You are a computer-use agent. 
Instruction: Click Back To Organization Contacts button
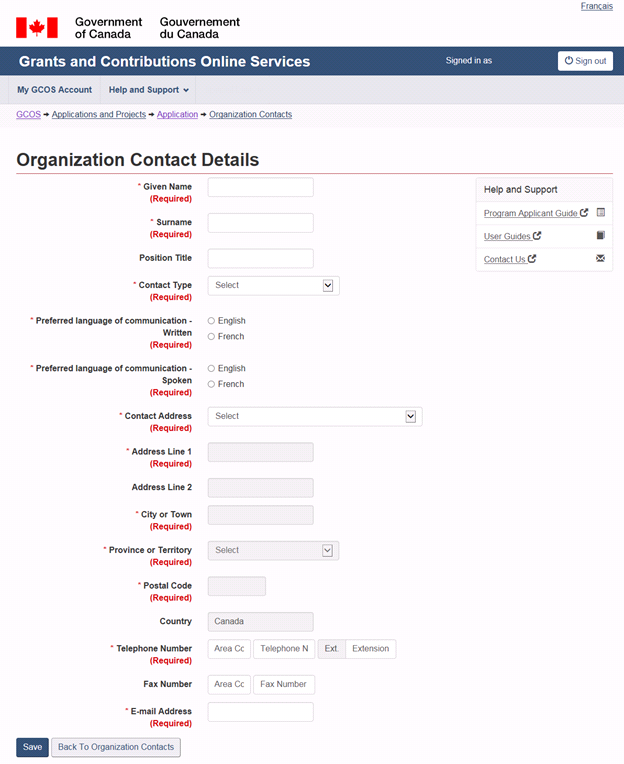coord(116,747)
